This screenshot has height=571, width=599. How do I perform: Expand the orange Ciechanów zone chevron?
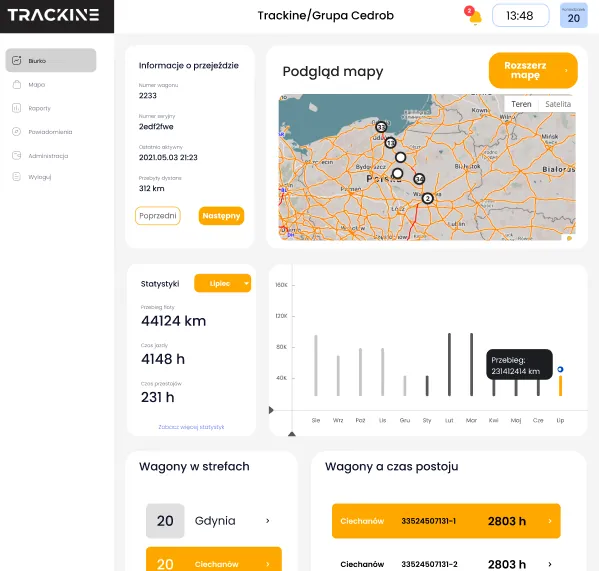268,564
